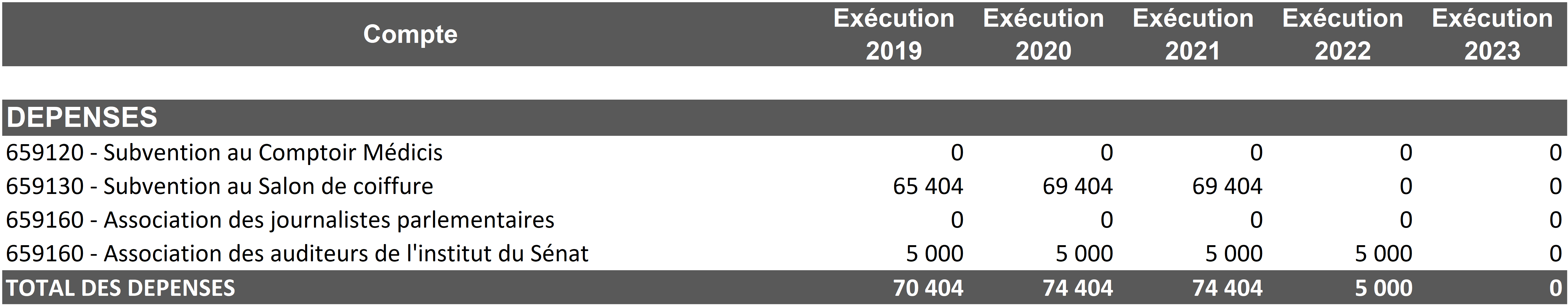Click the Compte column header
Image resolution: width=1568 pixels, height=305 pixels.
[410, 34]
